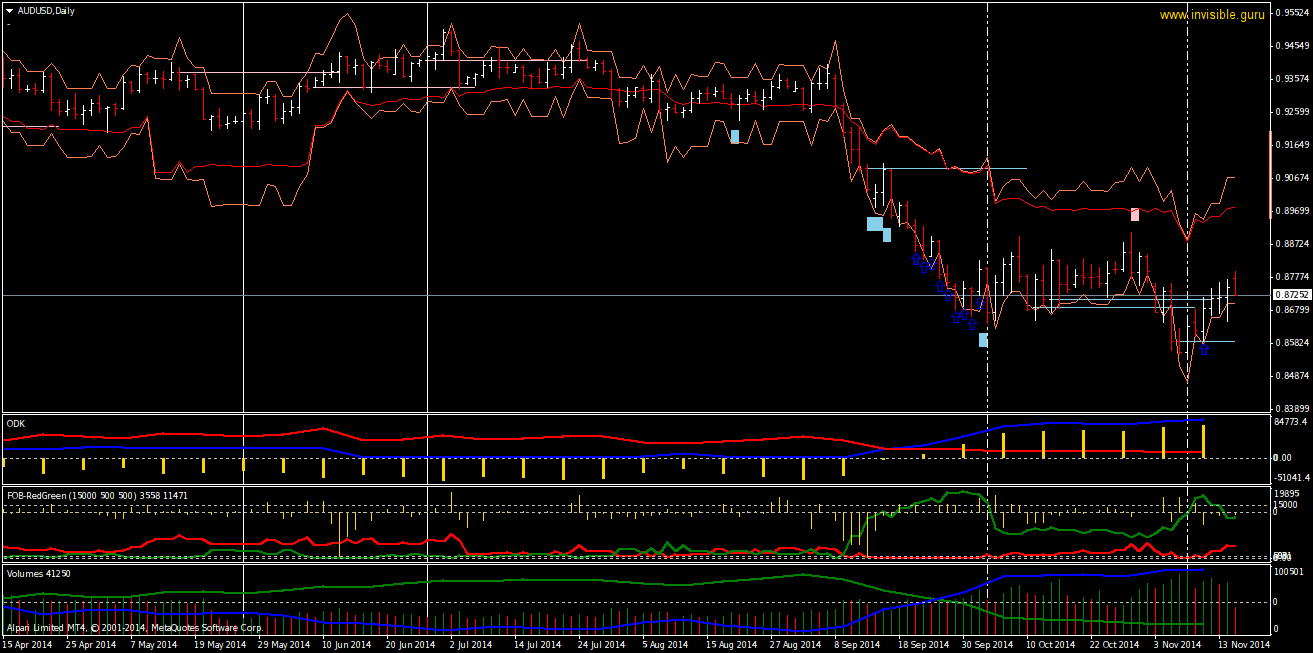Click the 19 May 2014 date label
This screenshot has width=1313, height=653.
tap(219, 646)
